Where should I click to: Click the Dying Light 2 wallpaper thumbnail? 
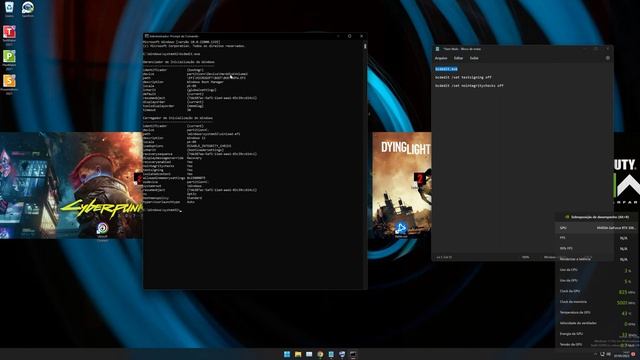402,185
